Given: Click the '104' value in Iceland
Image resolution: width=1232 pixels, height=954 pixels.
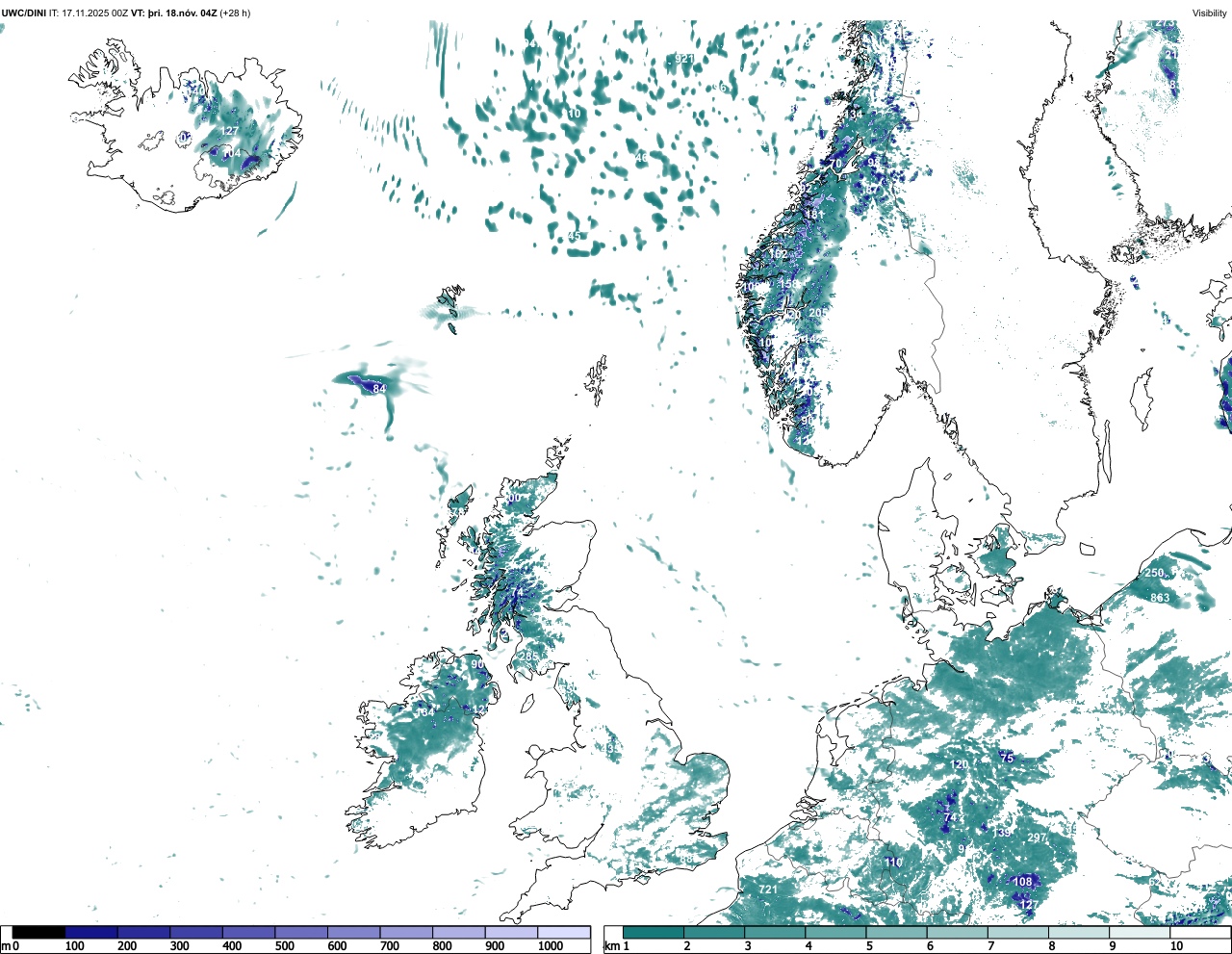Looking at the screenshot, I should [232, 153].
